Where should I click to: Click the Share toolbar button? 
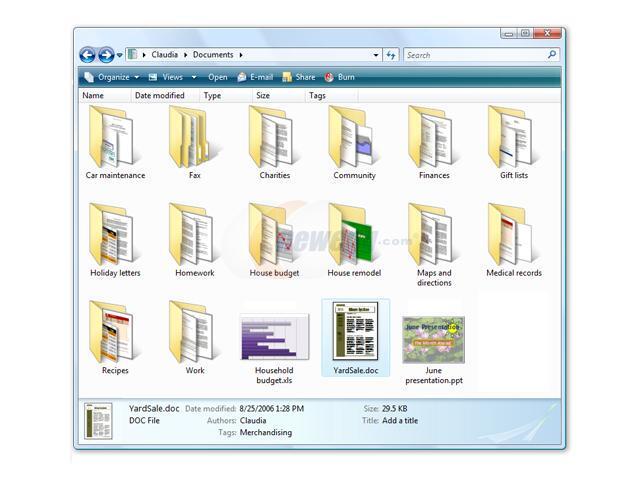pyautogui.click(x=299, y=77)
